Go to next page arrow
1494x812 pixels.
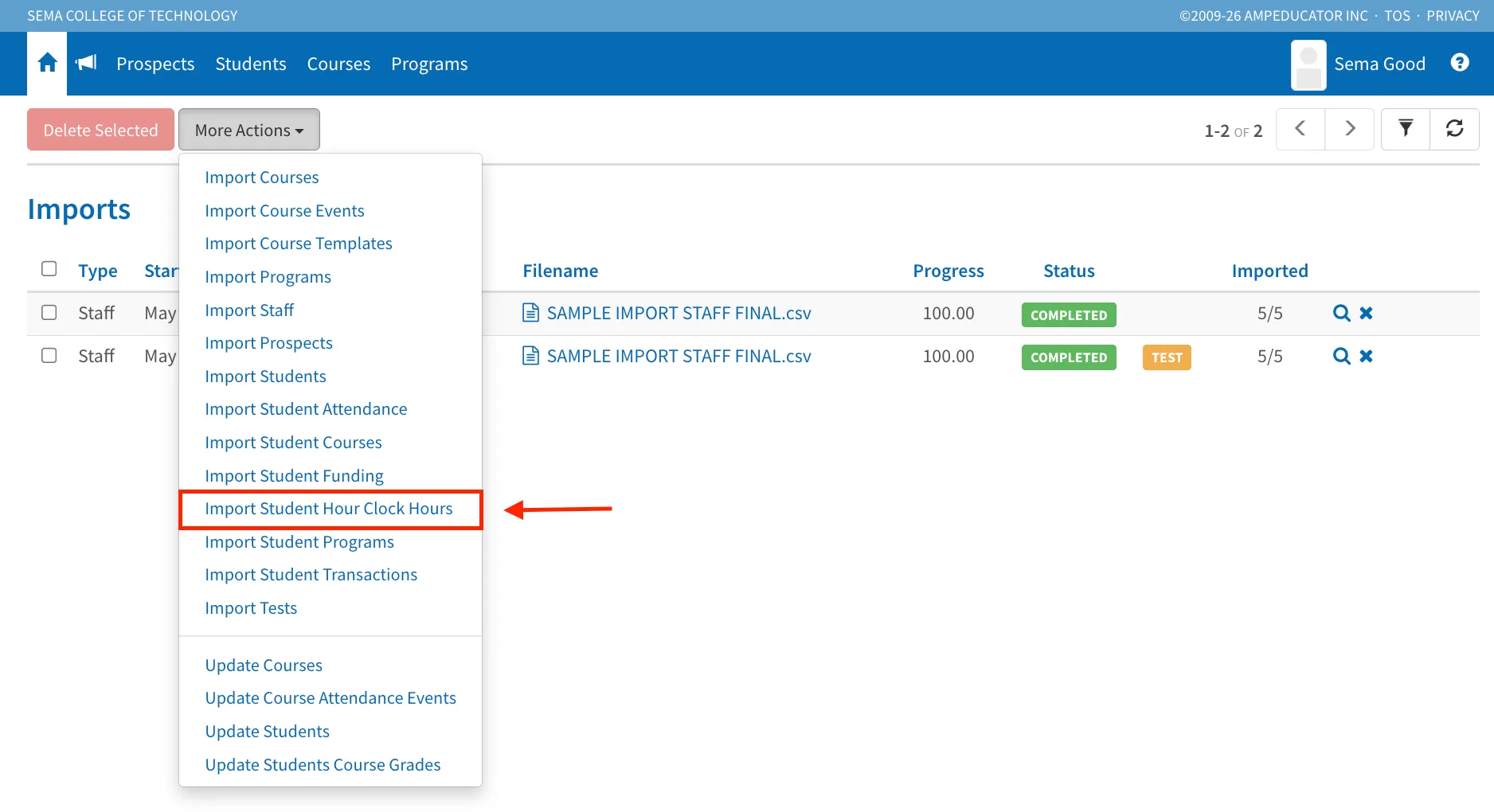pos(1350,129)
